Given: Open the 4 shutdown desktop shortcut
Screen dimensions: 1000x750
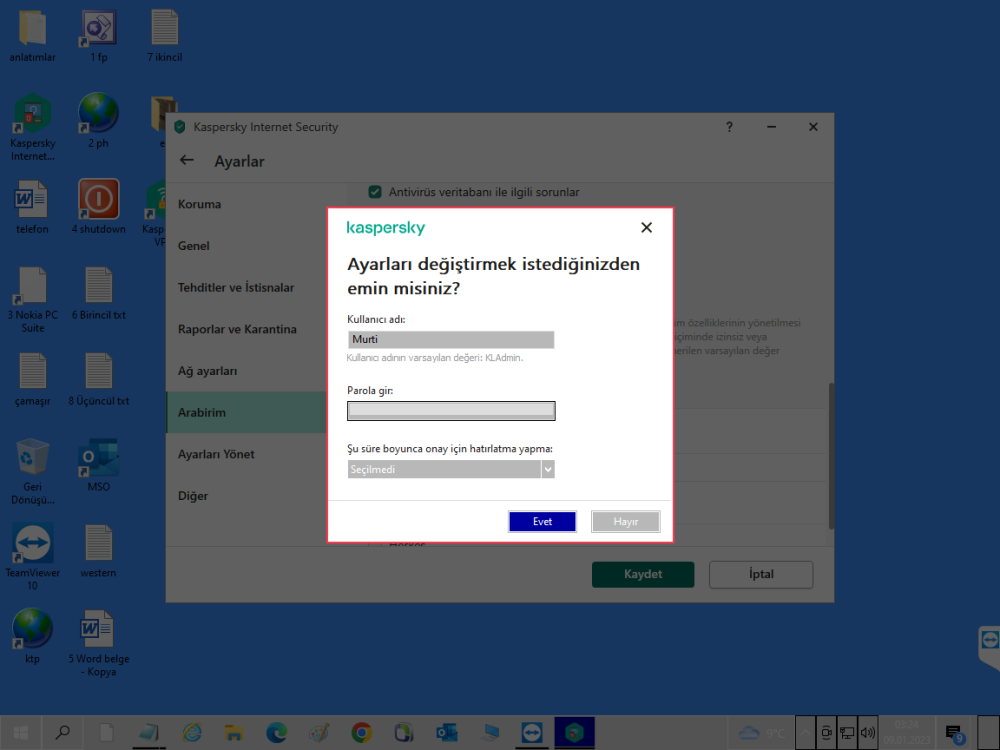Looking at the screenshot, I should click(x=98, y=207).
